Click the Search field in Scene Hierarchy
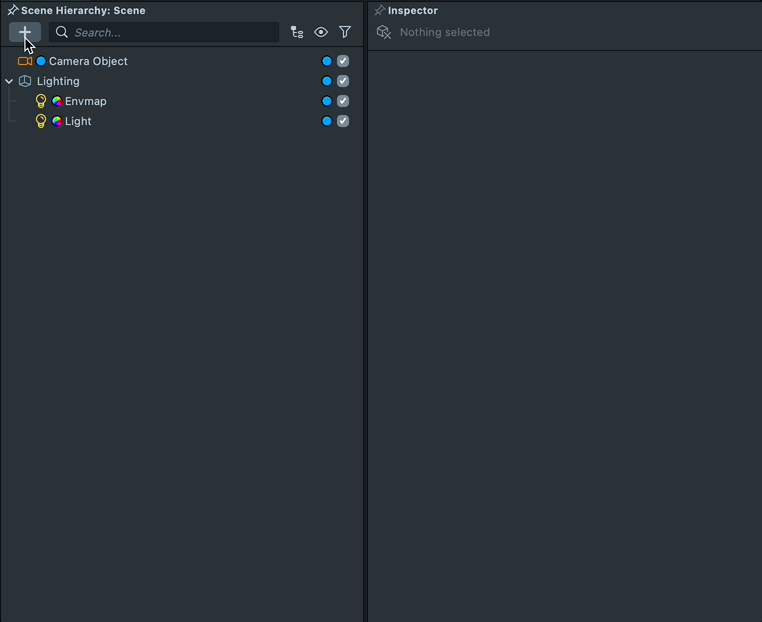Screen dimensions: 762x622 [165, 32]
